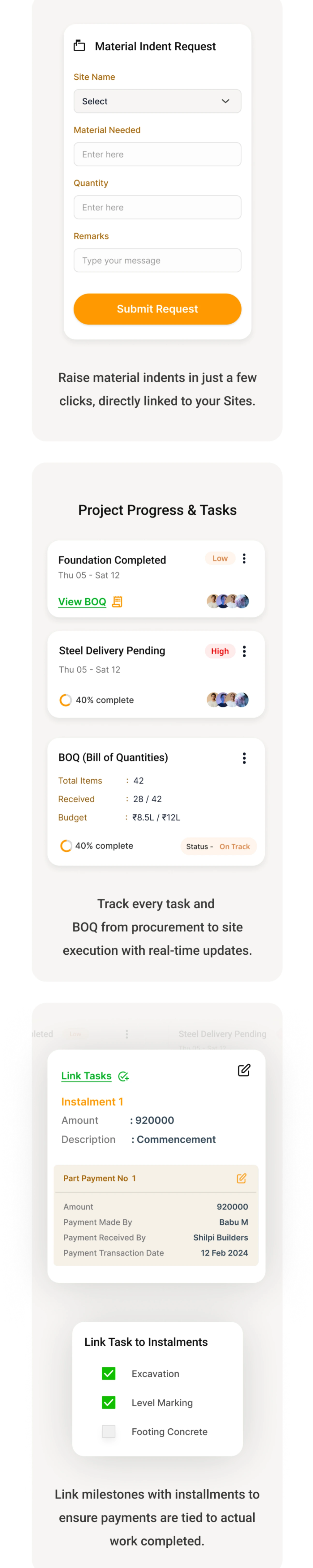Click the checkmark icon next to Link Tasks
Viewport: 313px width, 1568px height.
point(123,1076)
